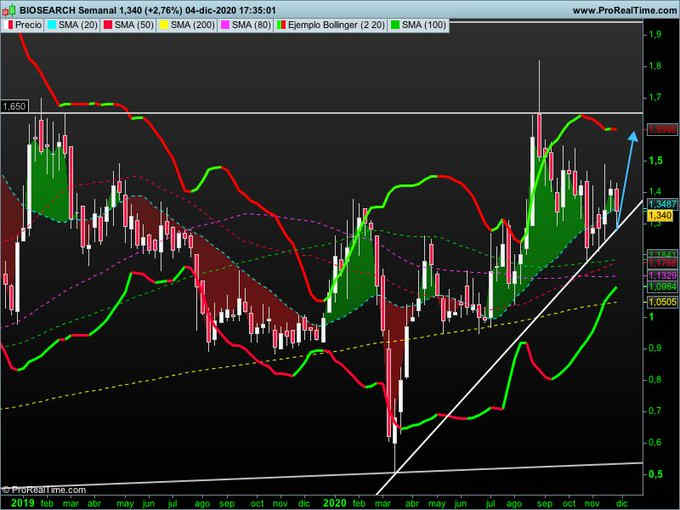Click the 2020 year label on time axis

[335, 503]
